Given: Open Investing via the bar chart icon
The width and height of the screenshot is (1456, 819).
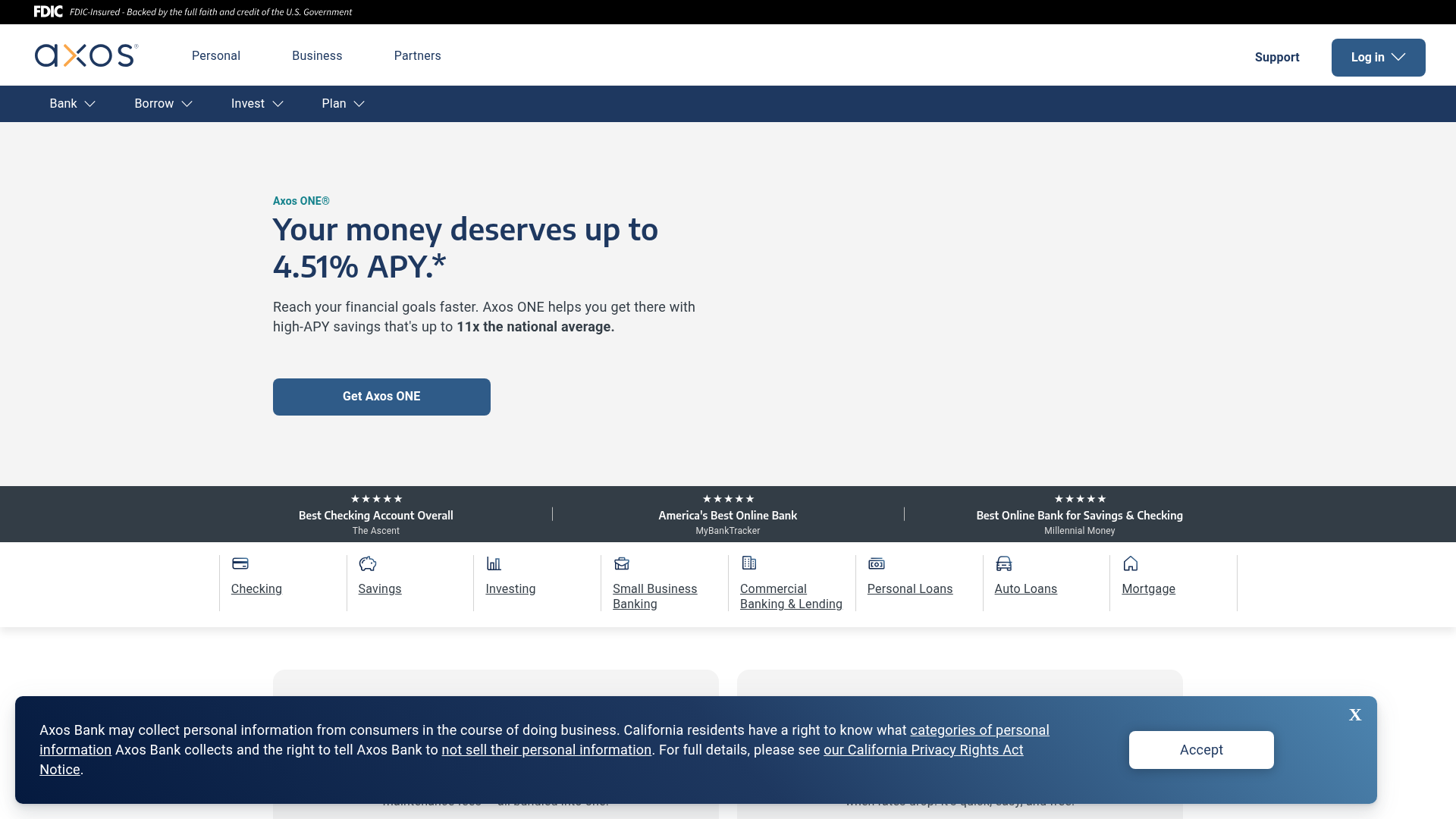Looking at the screenshot, I should 494,564.
